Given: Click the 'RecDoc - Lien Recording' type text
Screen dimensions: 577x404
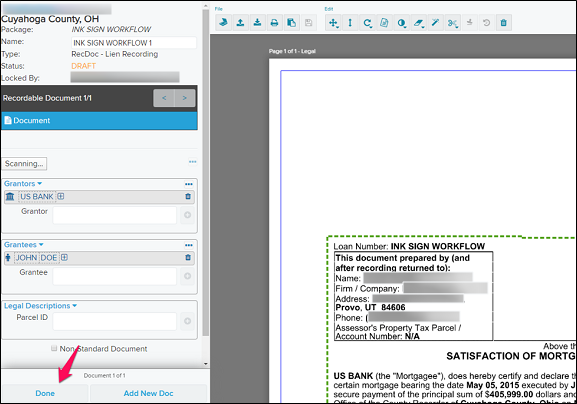Looking at the screenshot, I should (x=114, y=54).
